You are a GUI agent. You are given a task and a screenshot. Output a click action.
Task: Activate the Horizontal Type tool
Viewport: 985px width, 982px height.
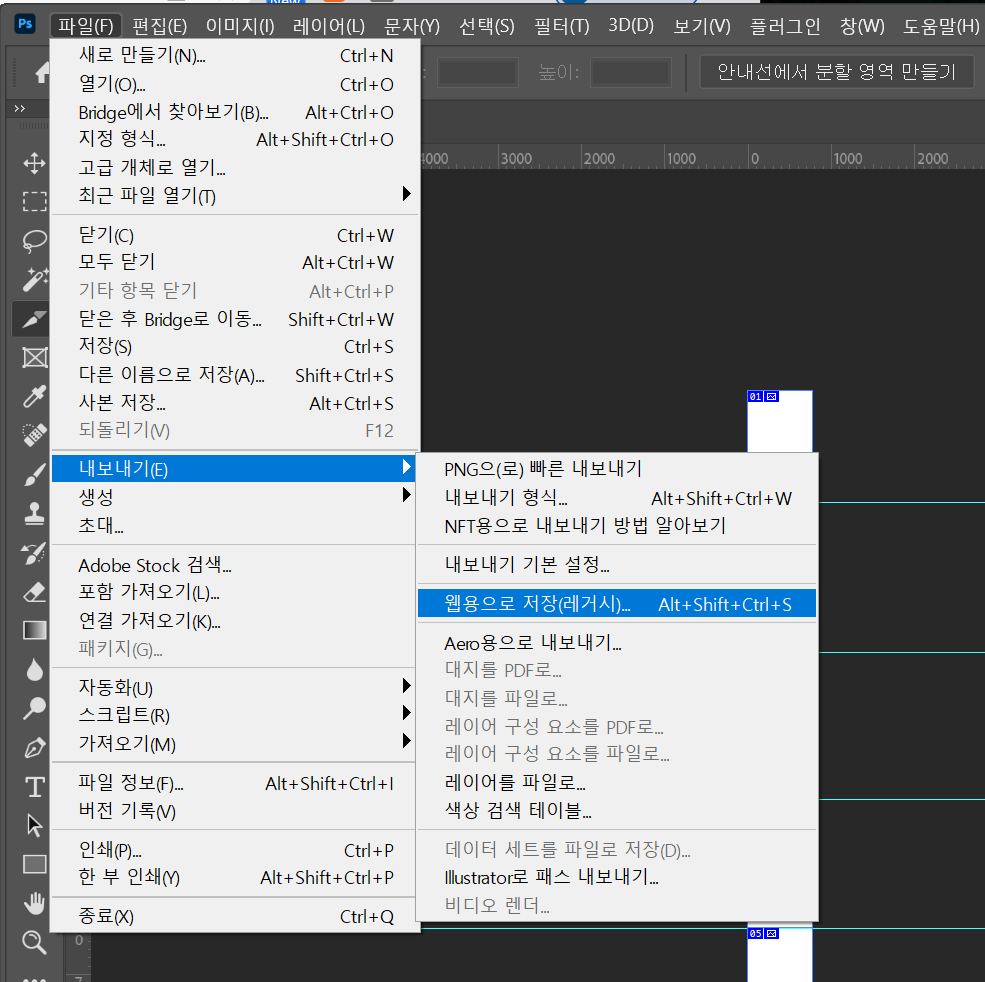[33, 786]
